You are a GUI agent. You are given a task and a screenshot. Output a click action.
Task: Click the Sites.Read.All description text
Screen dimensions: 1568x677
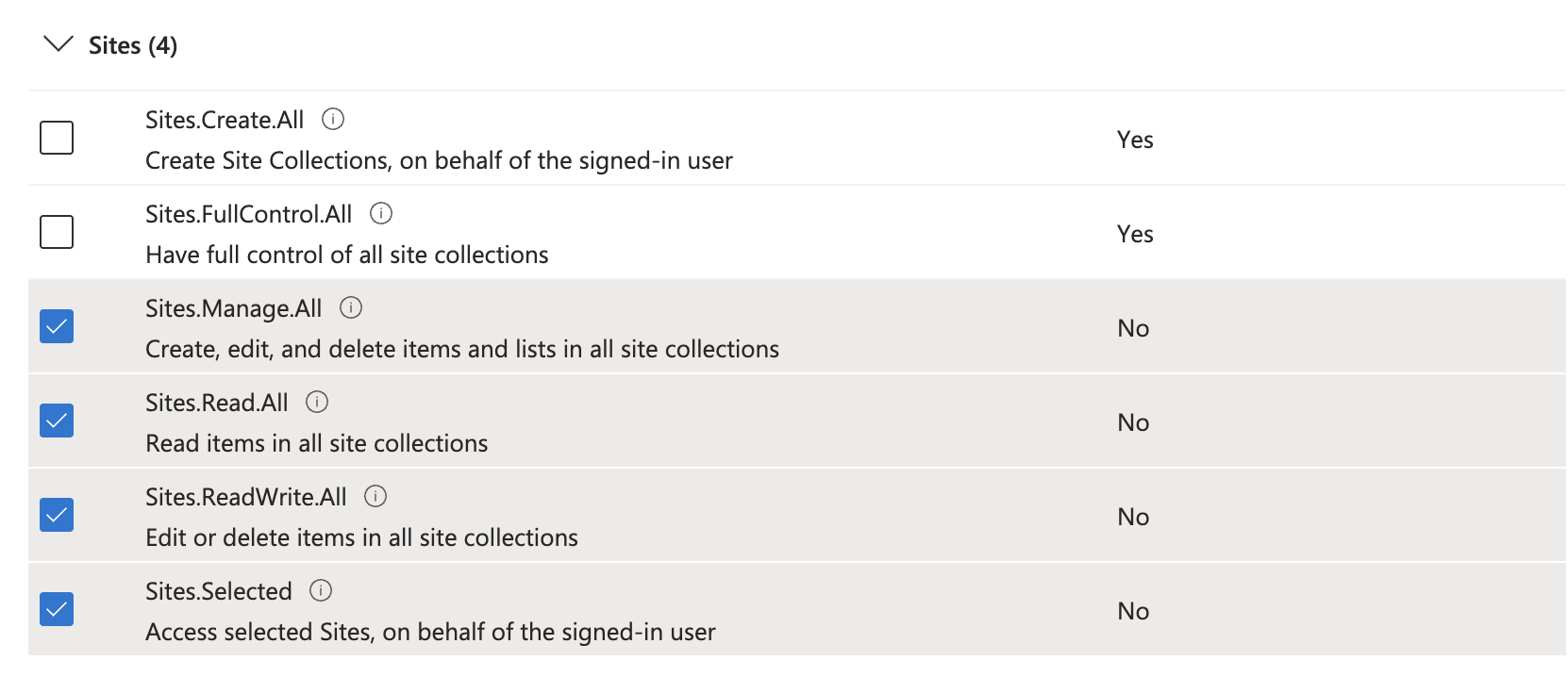click(x=316, y=442)
